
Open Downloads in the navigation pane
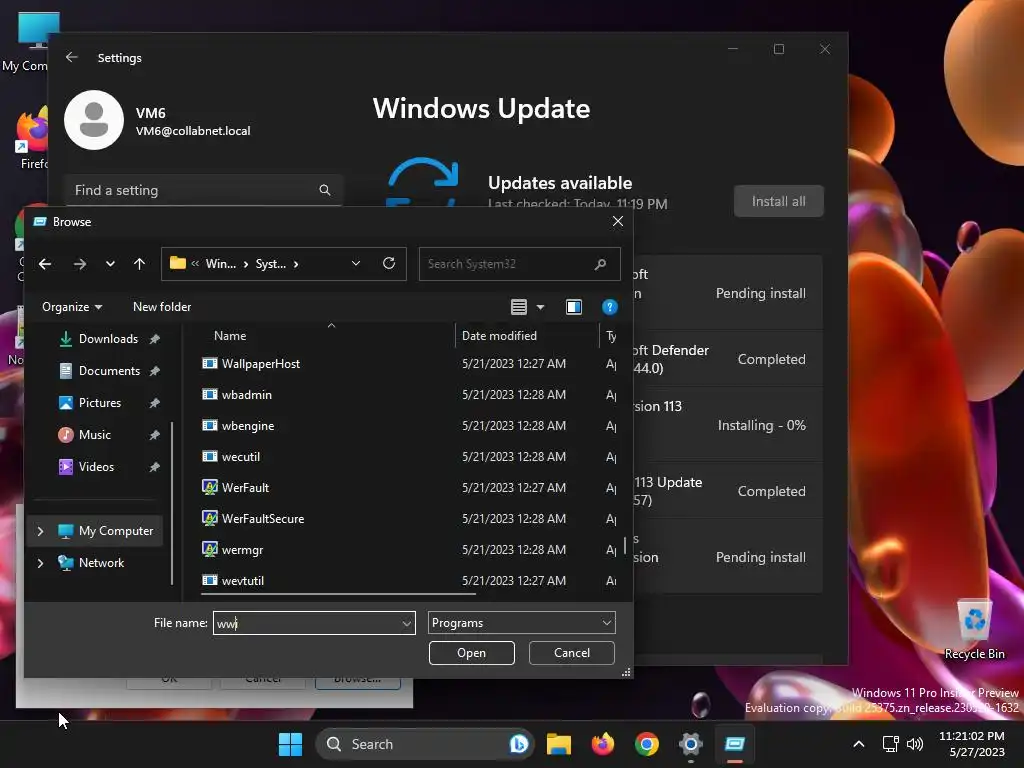108,339
